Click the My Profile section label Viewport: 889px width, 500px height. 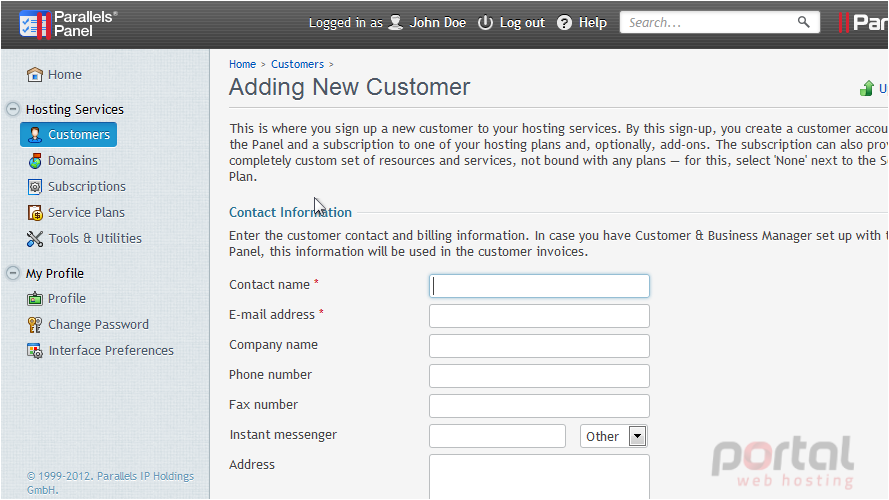click(55, 273)
